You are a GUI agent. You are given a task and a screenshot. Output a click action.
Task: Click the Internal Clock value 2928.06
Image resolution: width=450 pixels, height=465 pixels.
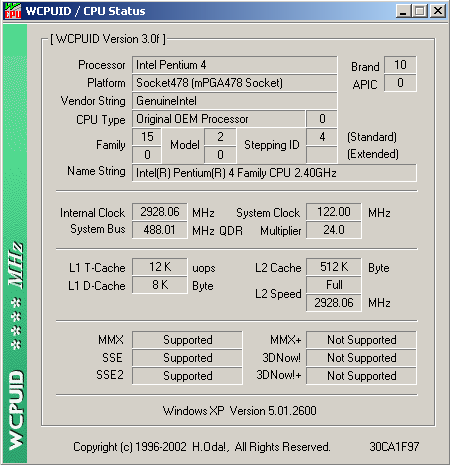pos(160,212)
